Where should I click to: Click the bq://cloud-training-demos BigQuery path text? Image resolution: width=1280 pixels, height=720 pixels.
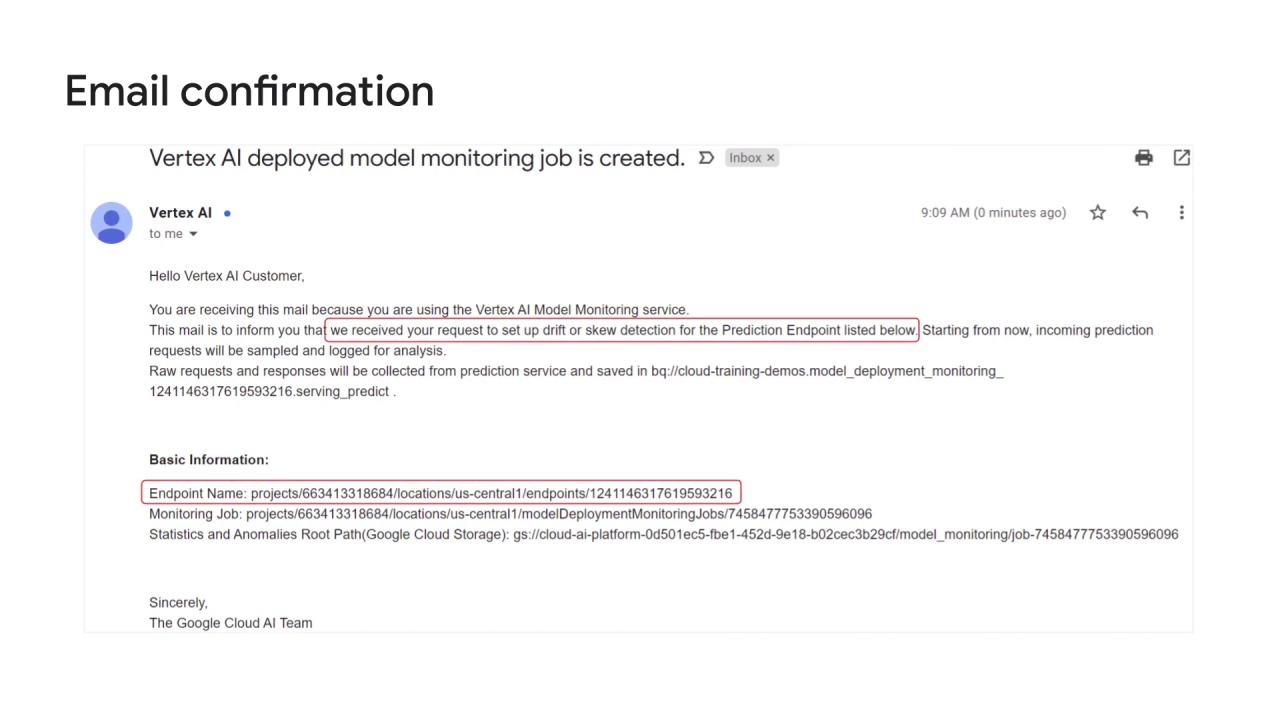click(827, 371)
